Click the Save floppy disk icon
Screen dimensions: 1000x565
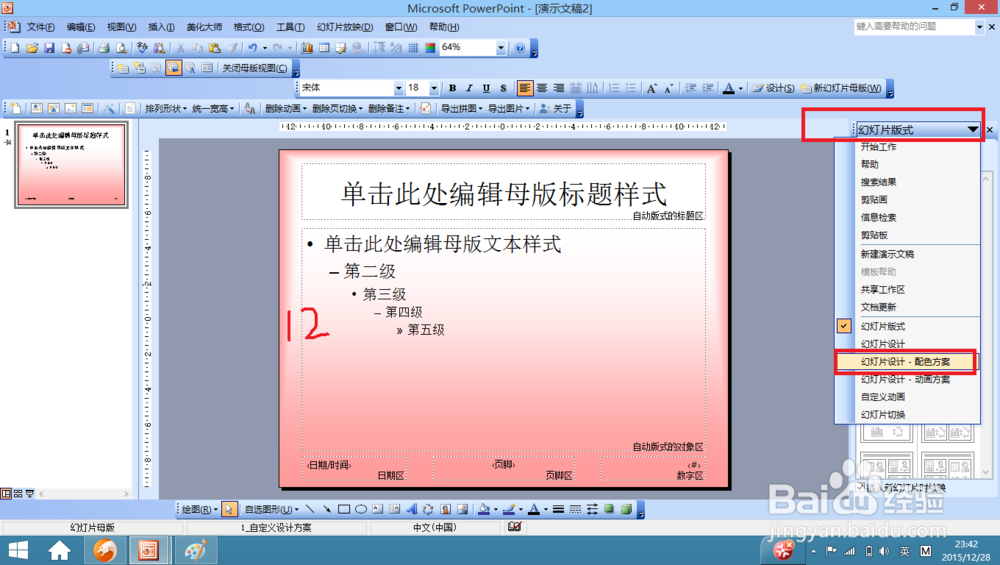click(x=49, y=48)
